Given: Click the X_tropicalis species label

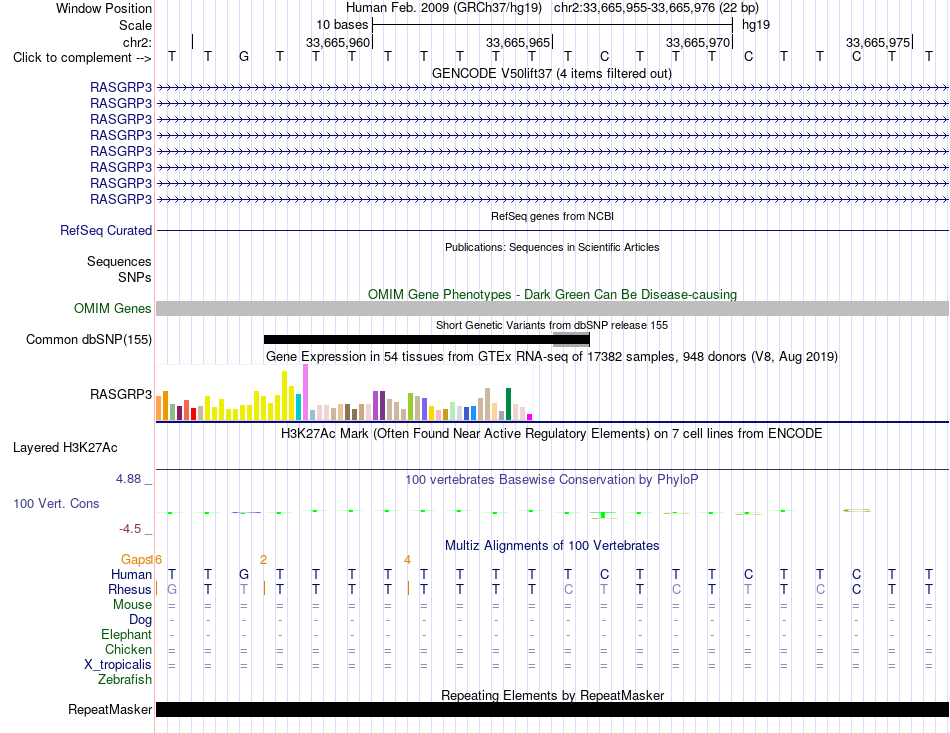Looking at the screenshot, I should [118, 665].
